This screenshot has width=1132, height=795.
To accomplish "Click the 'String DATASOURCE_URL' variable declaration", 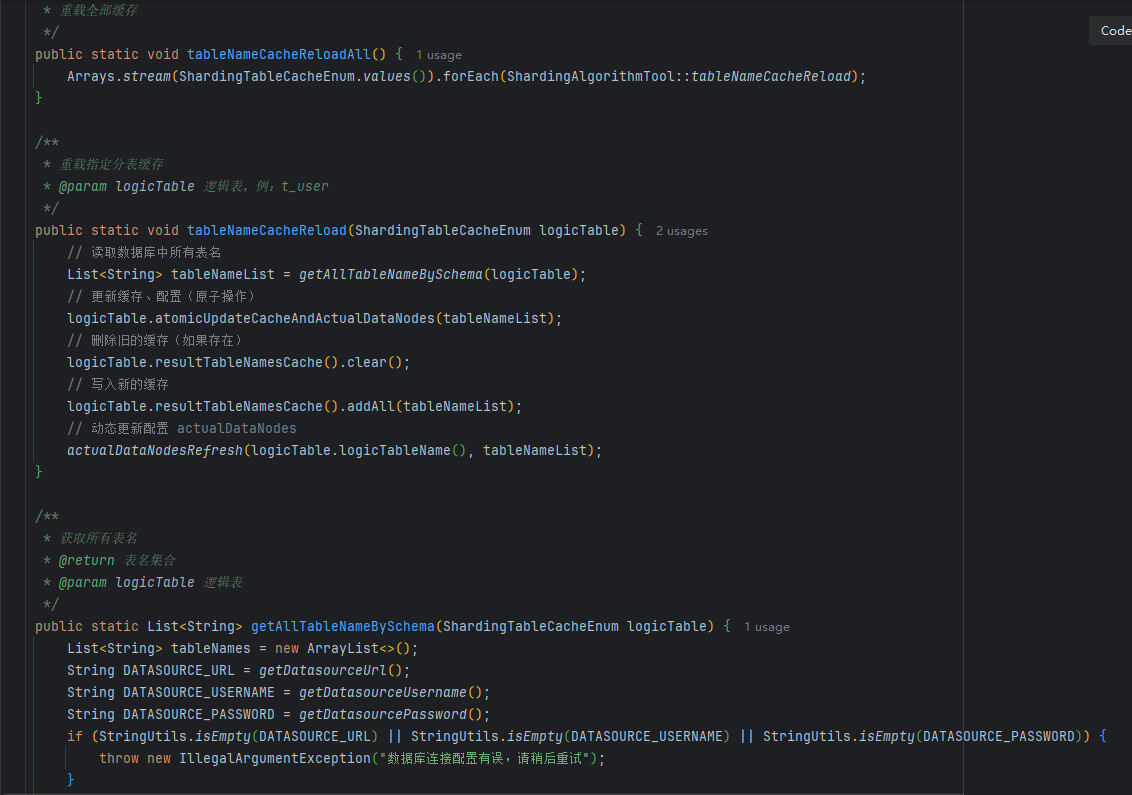I will (x=151, y=671).
